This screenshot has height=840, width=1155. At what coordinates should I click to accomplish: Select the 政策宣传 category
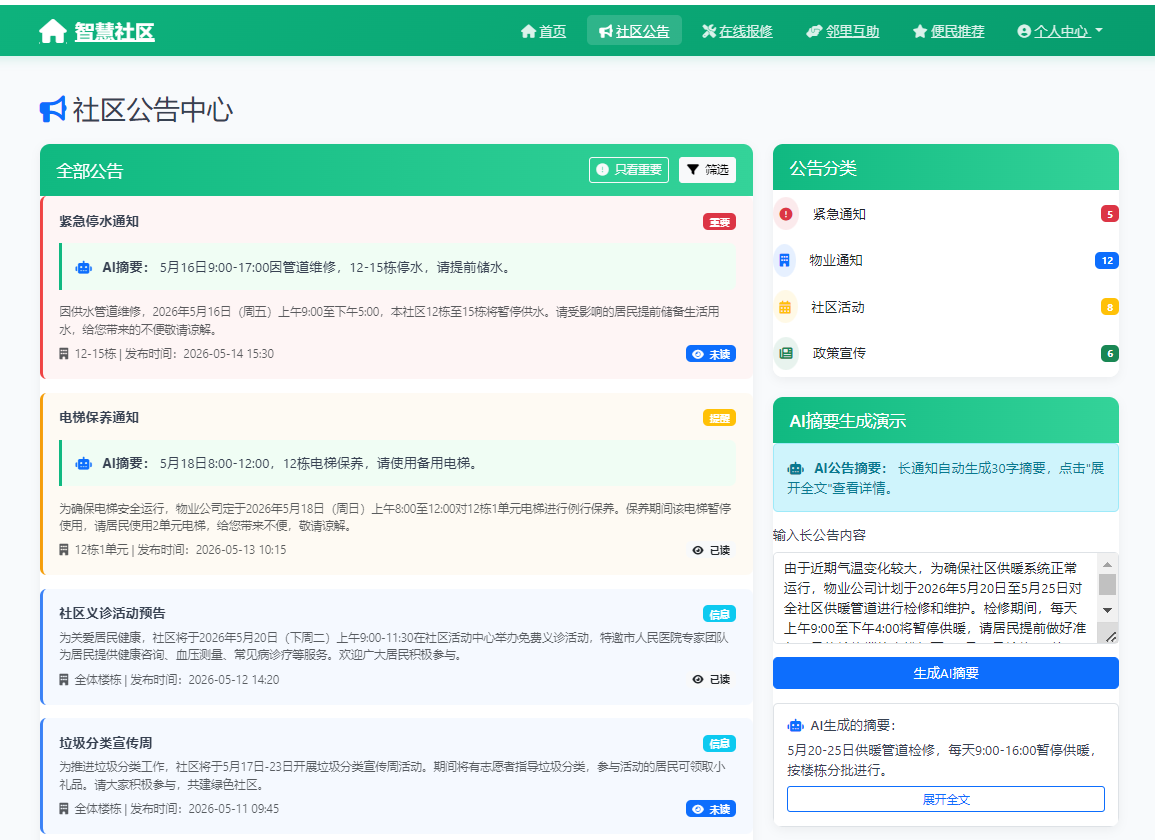946,353
